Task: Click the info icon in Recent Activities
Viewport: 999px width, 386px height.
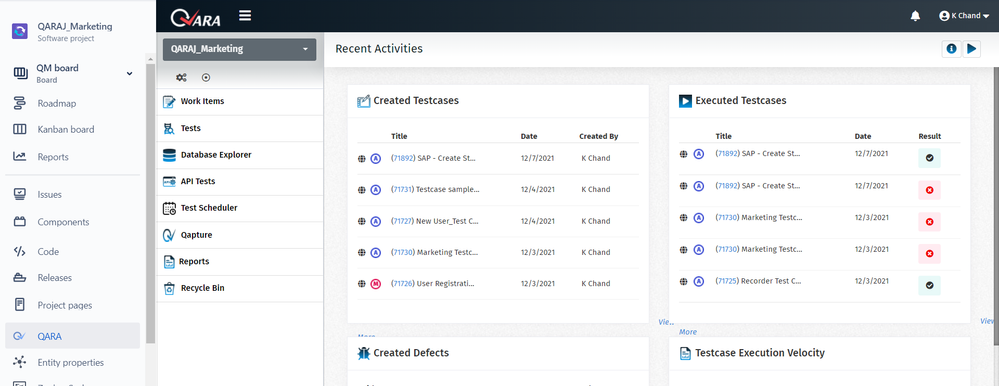Action: [952, 48]
